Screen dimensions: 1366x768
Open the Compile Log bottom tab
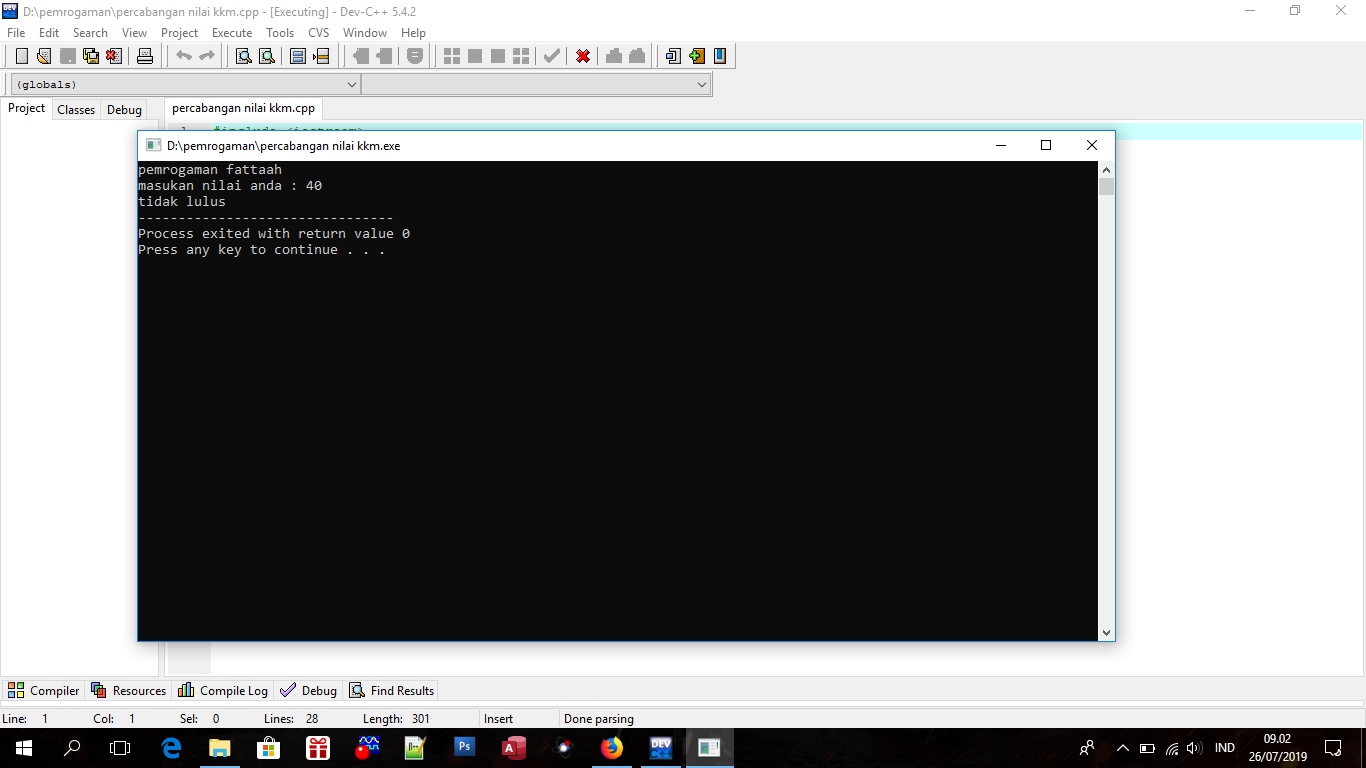223,690
